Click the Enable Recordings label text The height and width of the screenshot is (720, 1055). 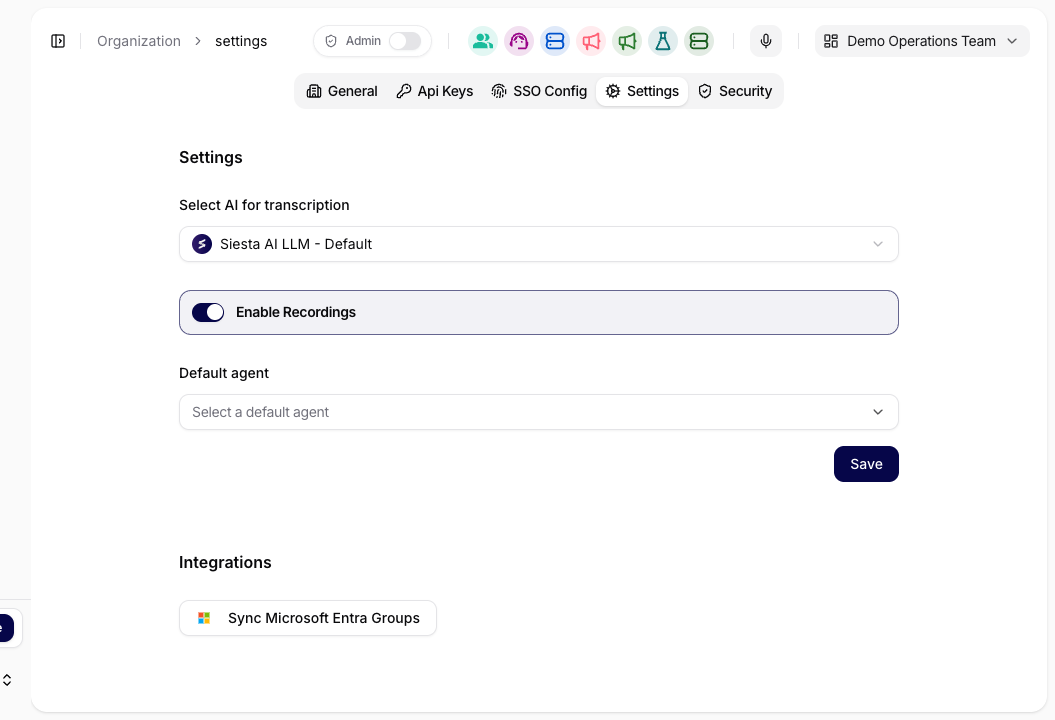[295, 312]
